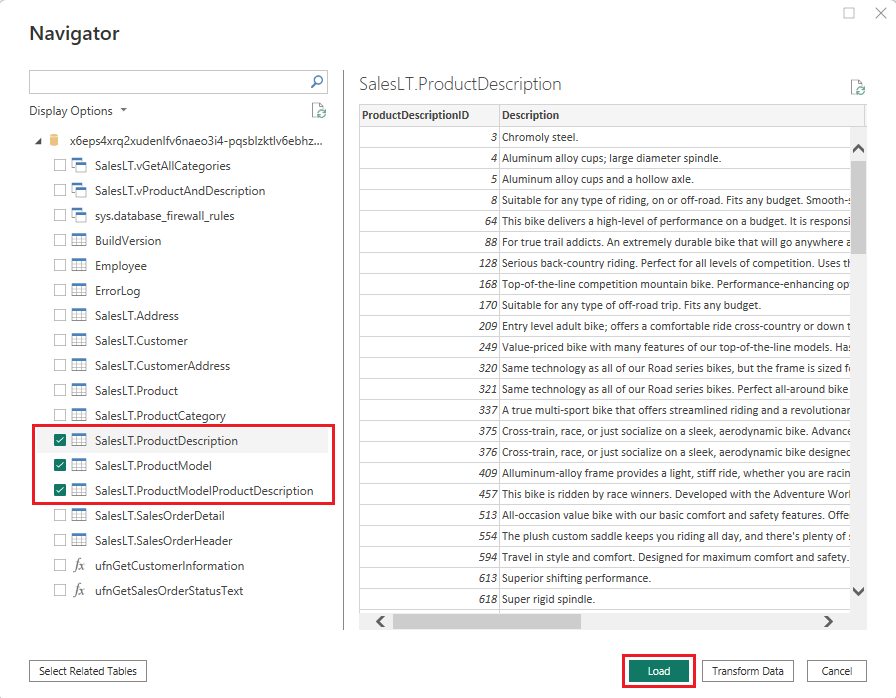896x698 pixels.
Task: Click the Load button
Action: click(x=658, y=671)
